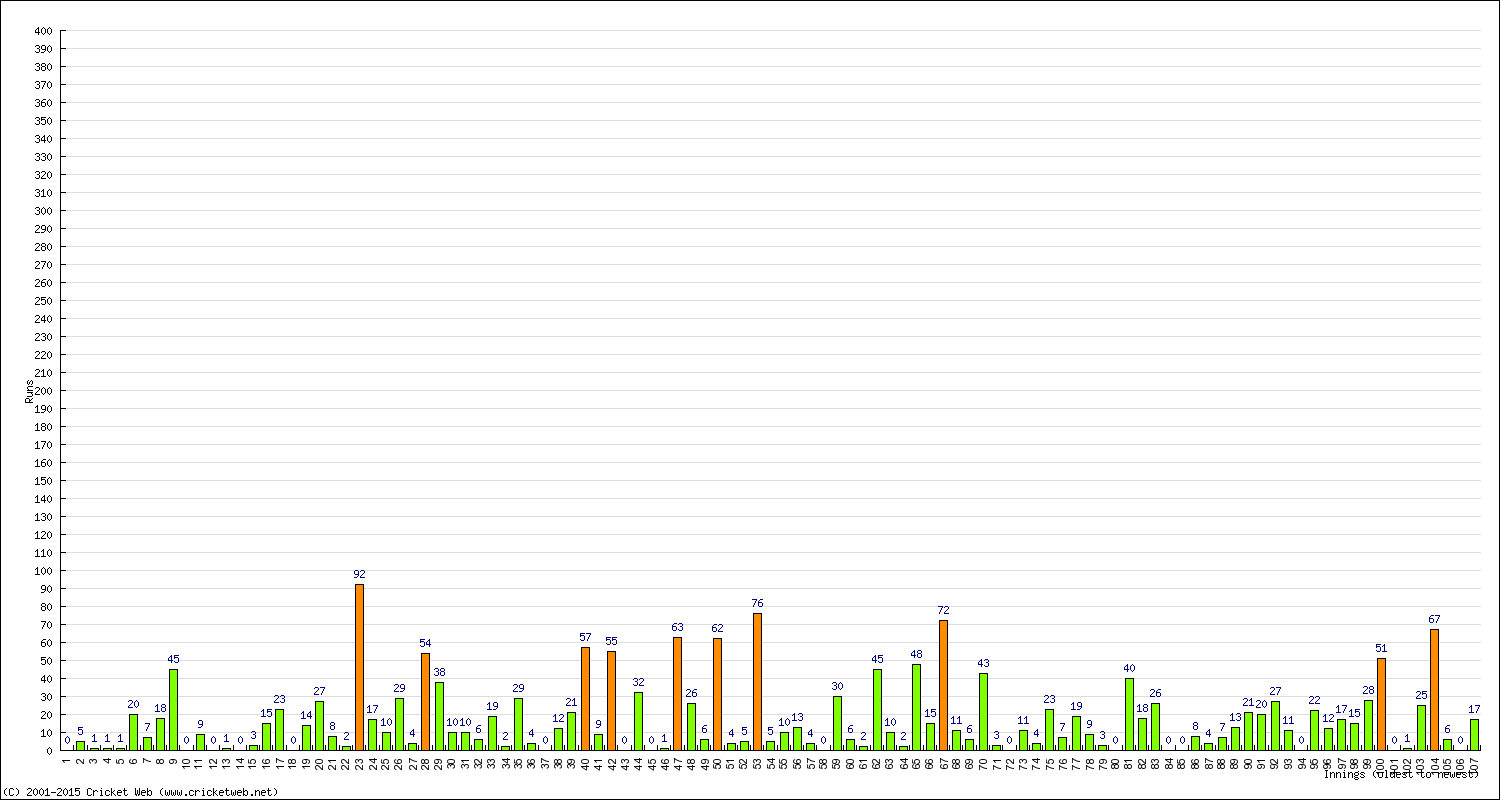Select the value label "51"

tap(1381, 648)
